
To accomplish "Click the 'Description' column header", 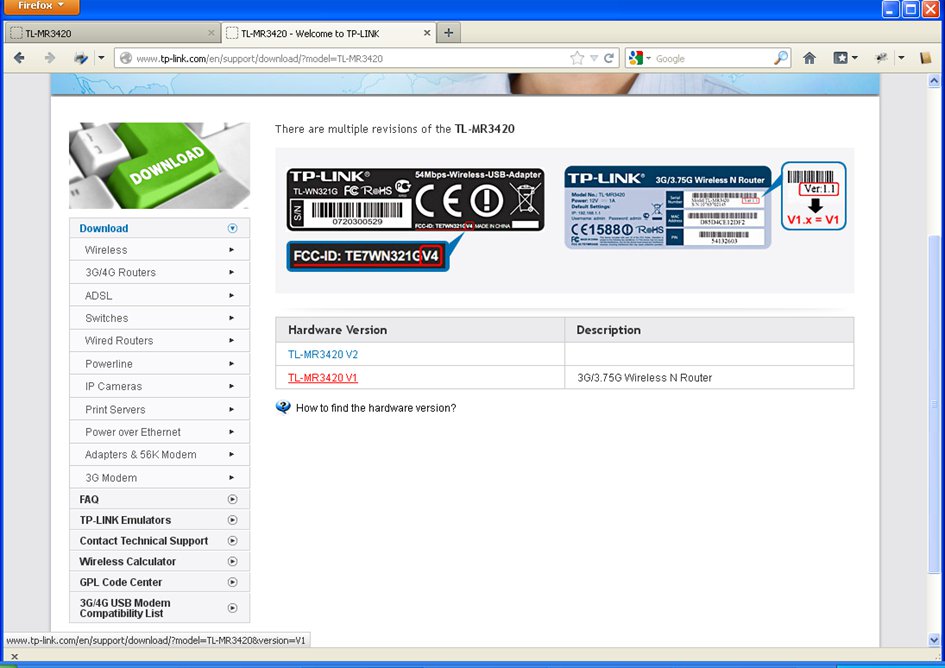I will (709, 330).
